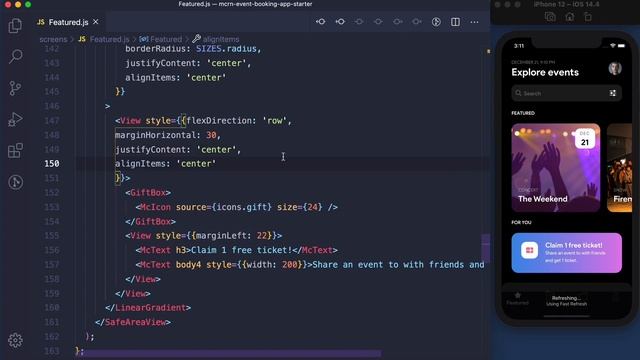
Task: Open The Weekend featured event card
Action: [556, 167]
